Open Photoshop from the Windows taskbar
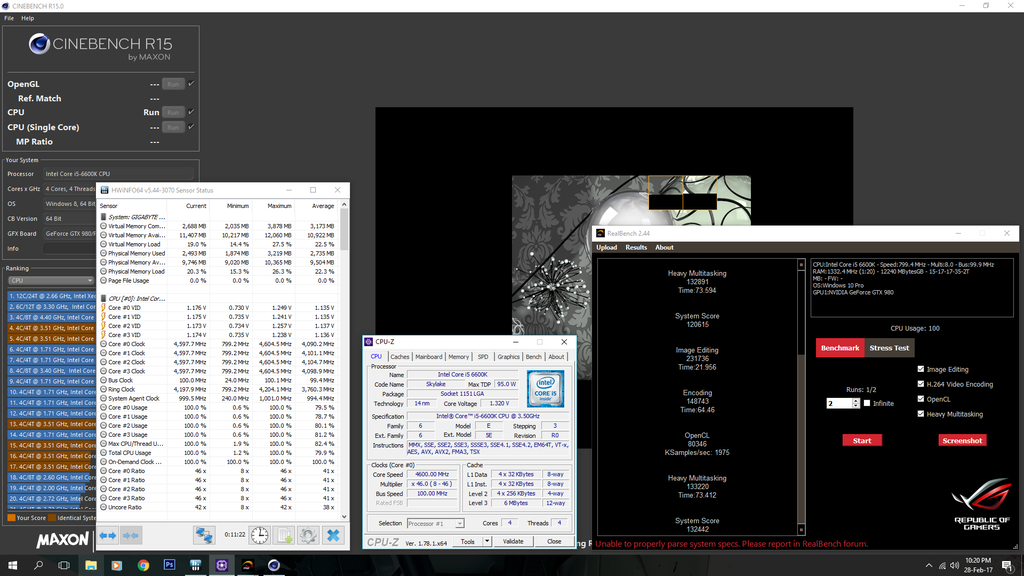The image size is (1024, 576). (169, 565)
